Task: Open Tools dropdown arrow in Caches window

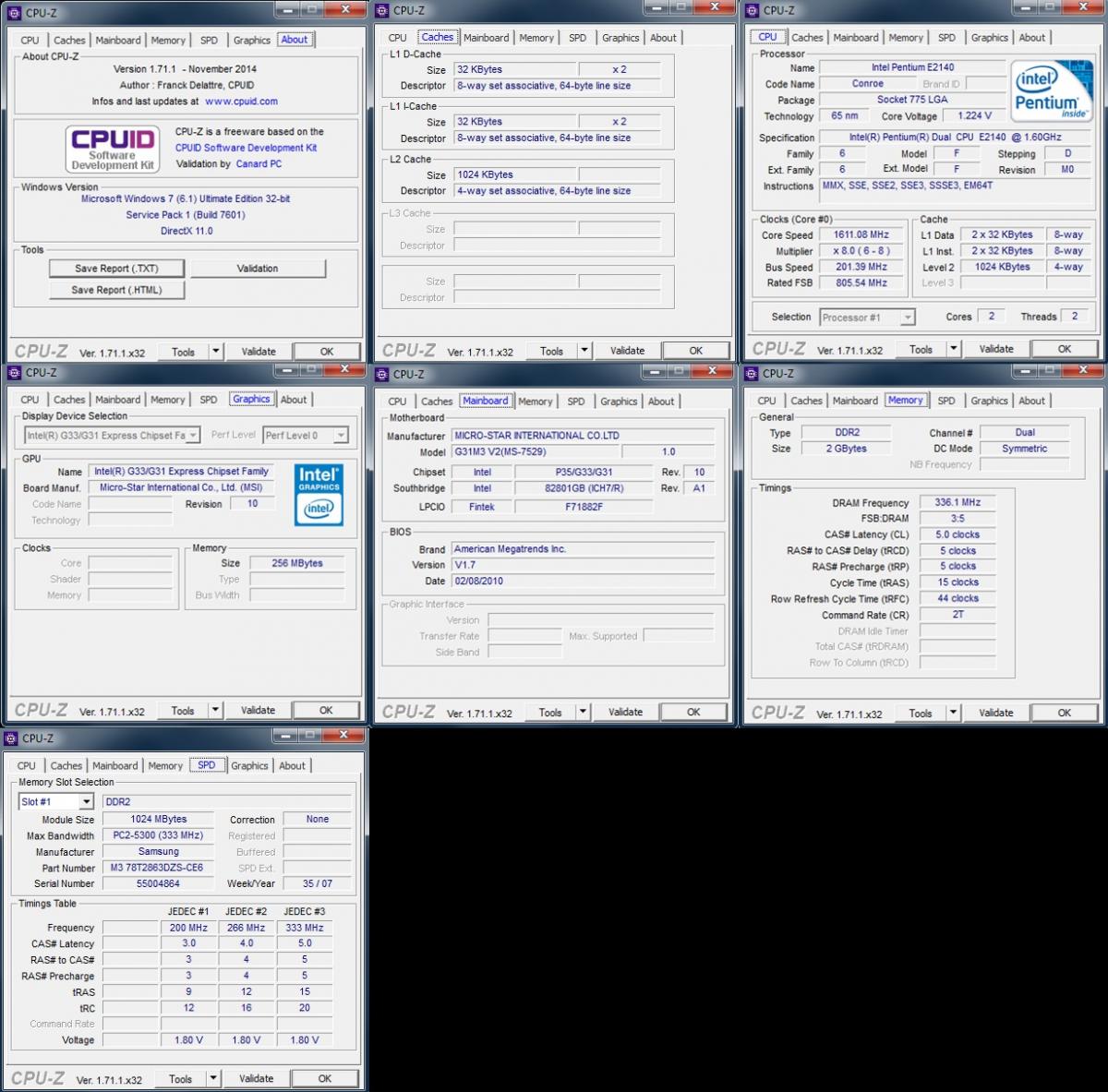Action: [584, 351]
